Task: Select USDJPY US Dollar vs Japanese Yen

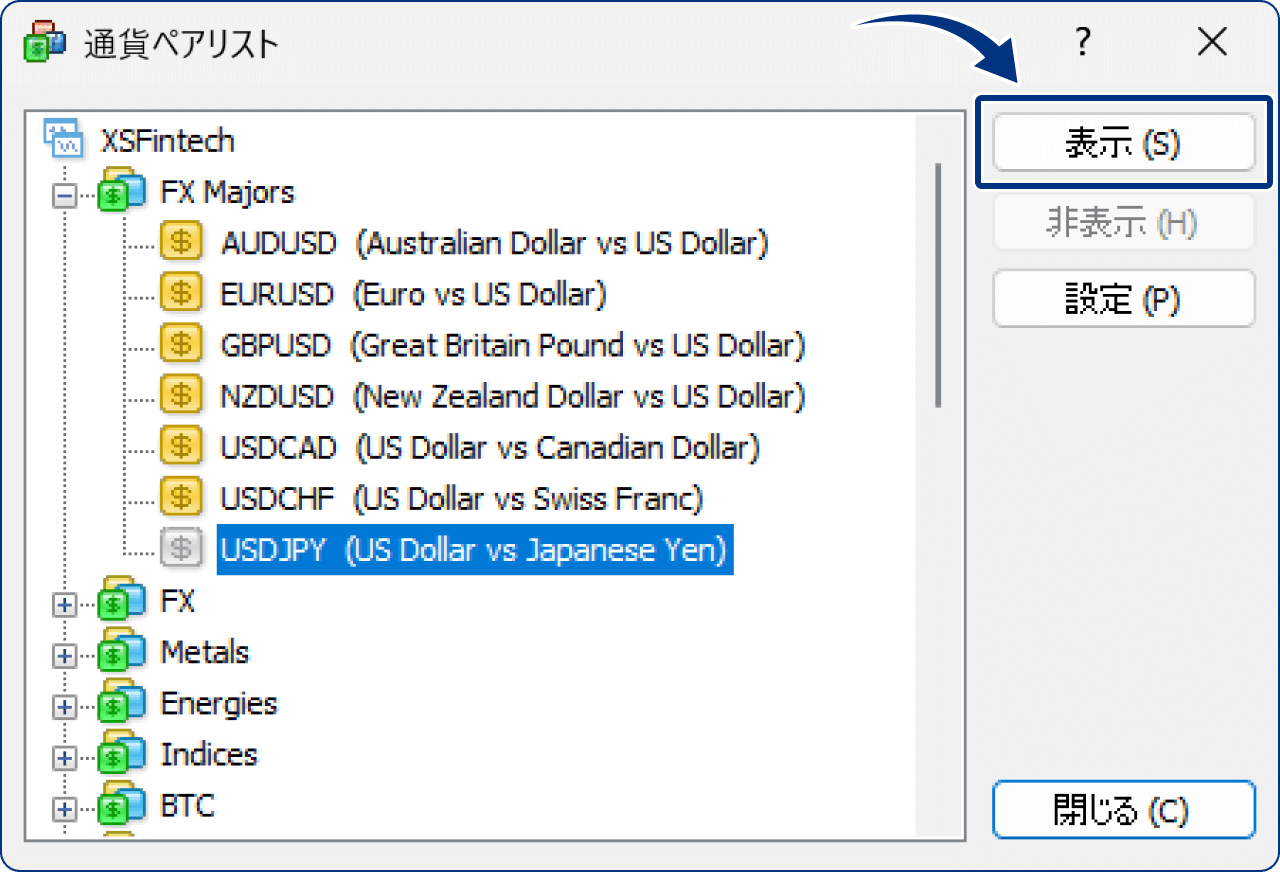Action: pyautogui.click(x=475, y=549)
